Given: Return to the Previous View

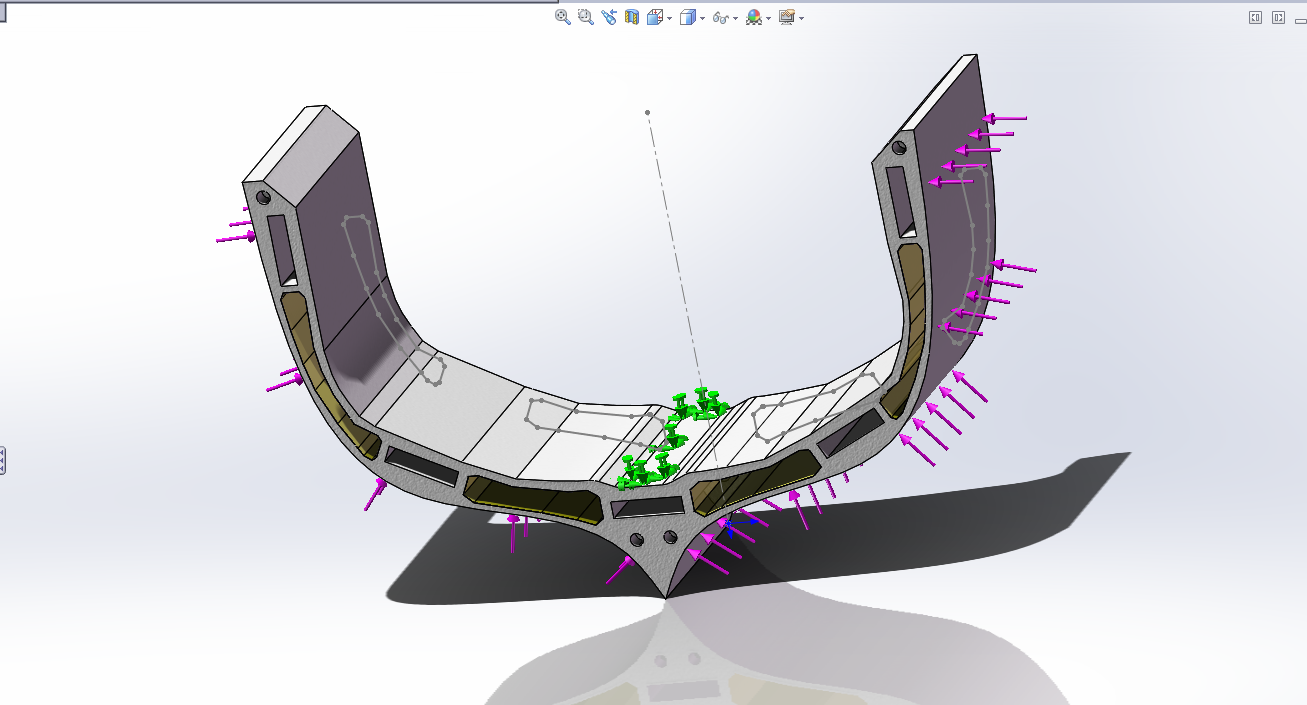Looking at the screenshot, I should [609, 17].
